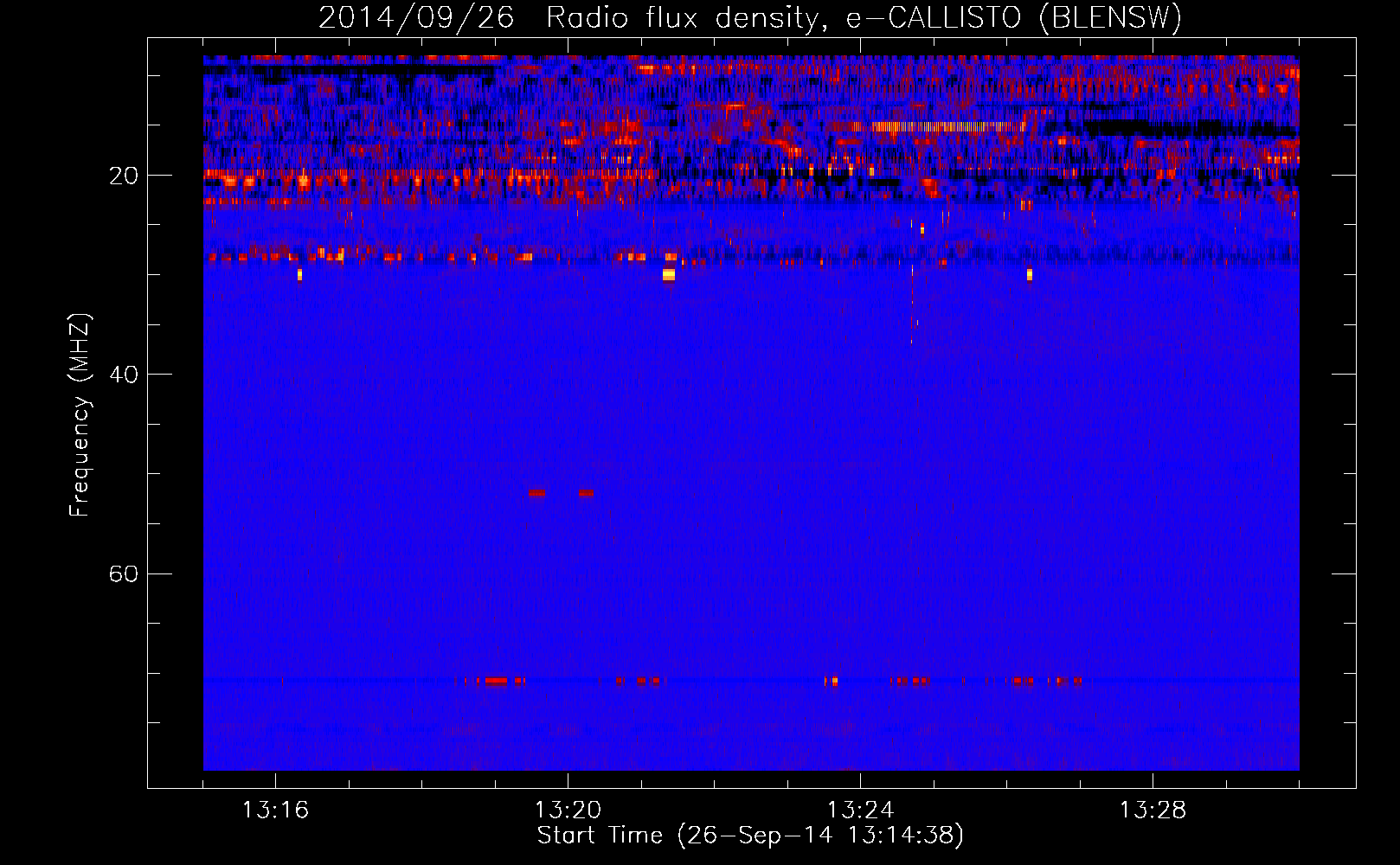This screenshot has height=865, width=1400.
Task: Click the 'Frequency (MHZ)' axis label
Action: pyautogui.click(x=80, y=415)
